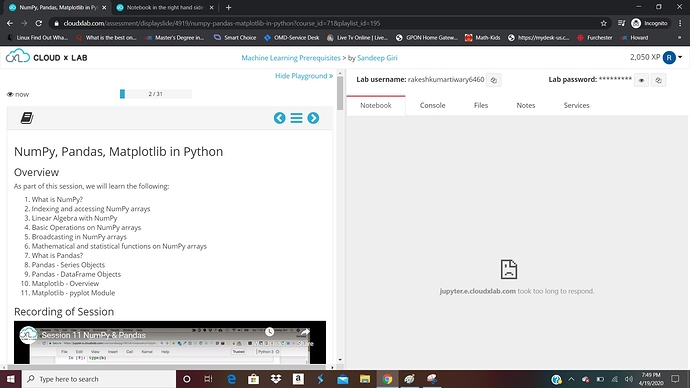Play the Session 11 NumPy & Pandas video

[x=170, y=342]
